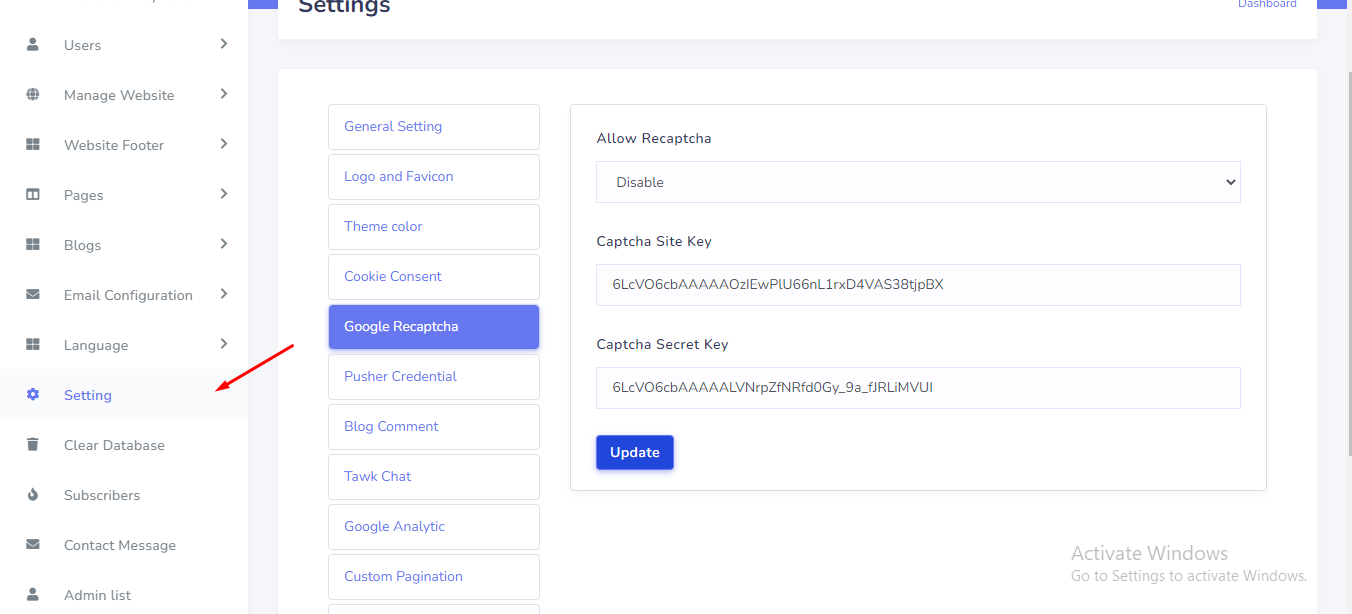This screenshot has height=614, width=1352.
Task: Click the Pages layout icon
Action: 33,195
